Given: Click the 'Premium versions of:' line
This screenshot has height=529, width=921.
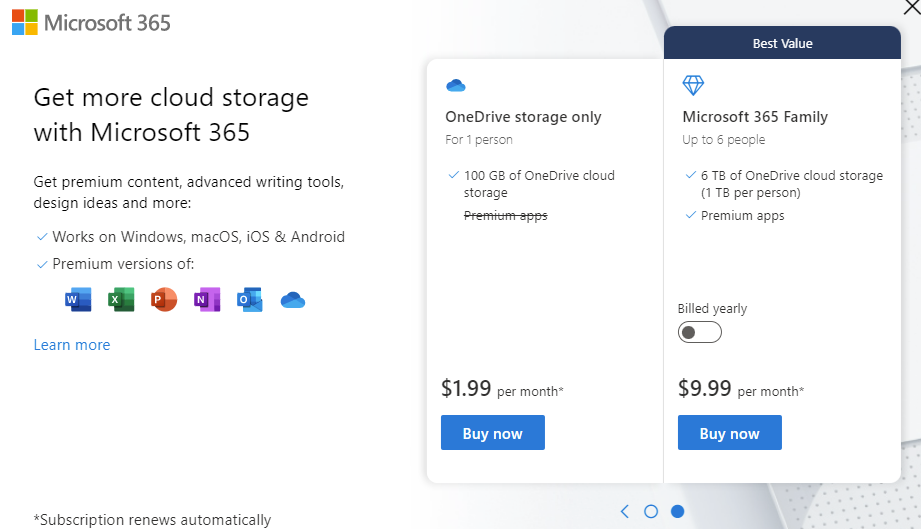Looking at the screenshot, I should coord(123,264).
